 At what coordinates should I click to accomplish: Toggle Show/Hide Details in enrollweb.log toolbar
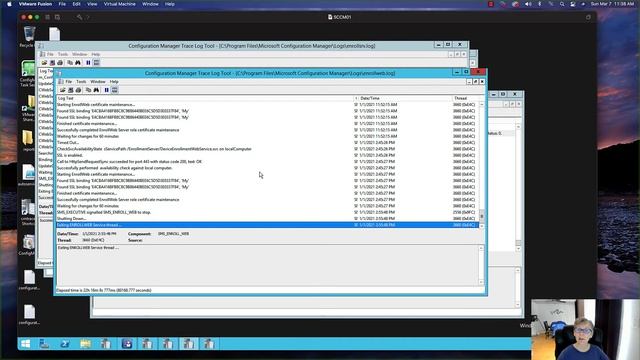pyautogui.click(x=115, y=90)
